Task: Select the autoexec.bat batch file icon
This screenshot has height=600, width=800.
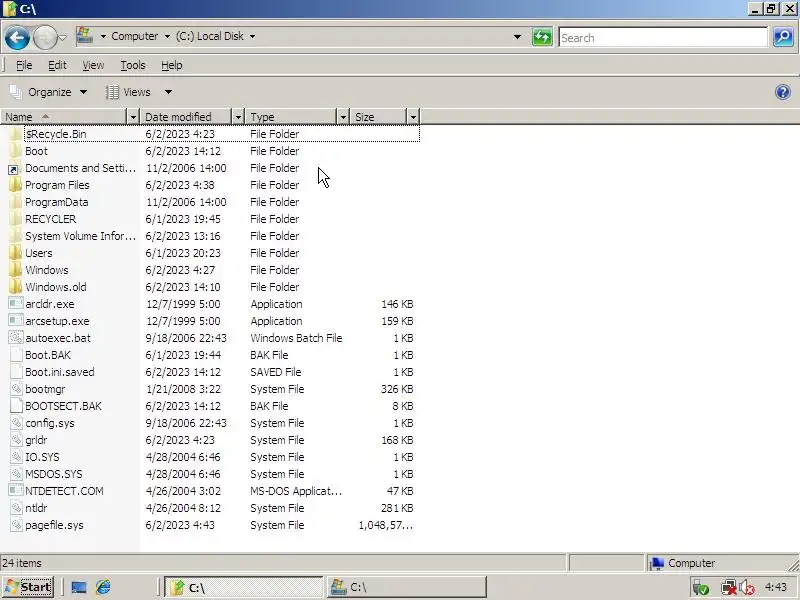Action: click(16, 338)
